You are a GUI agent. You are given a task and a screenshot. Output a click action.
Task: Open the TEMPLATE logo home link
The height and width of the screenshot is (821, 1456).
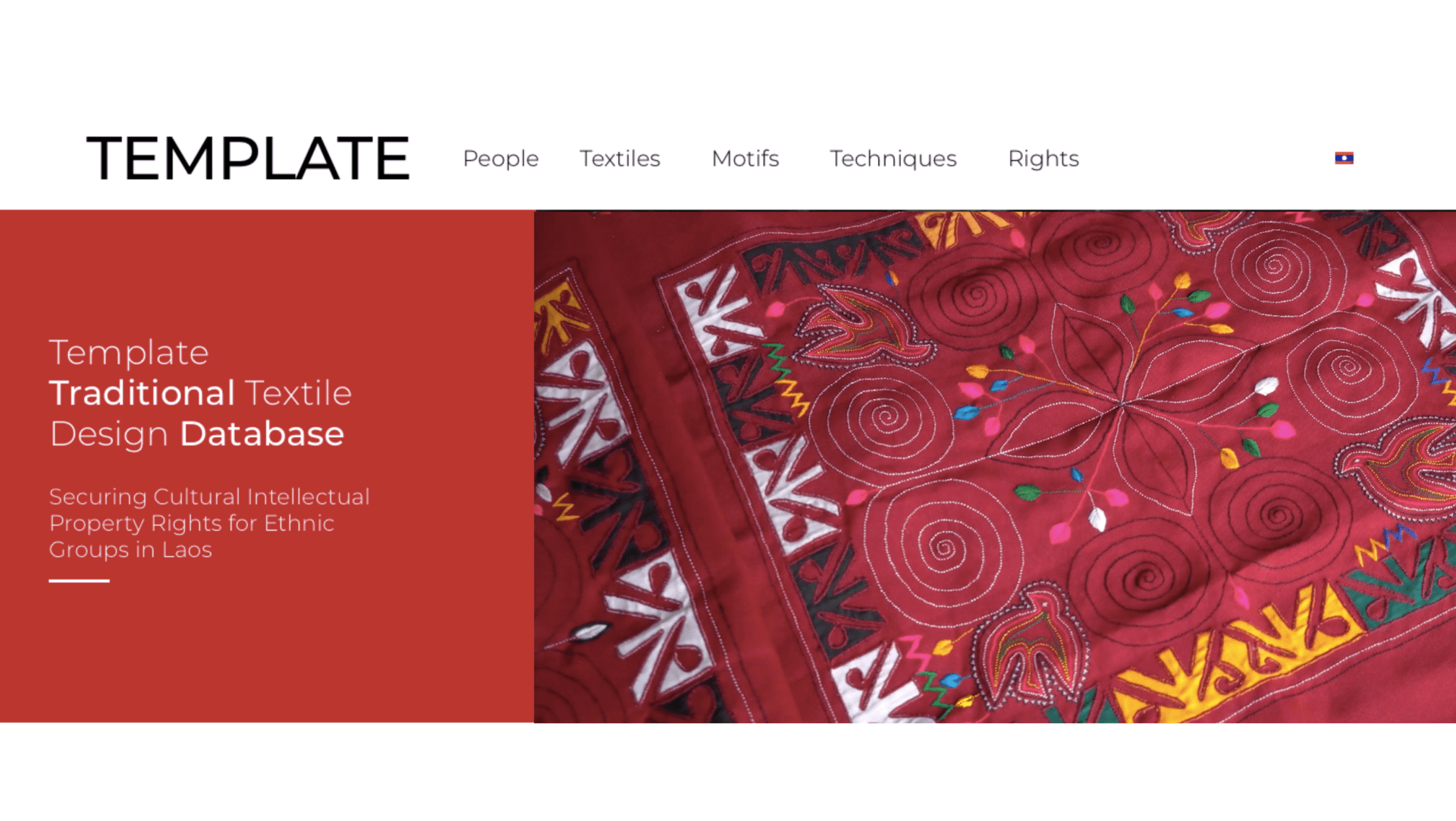[x=248, y=159]
